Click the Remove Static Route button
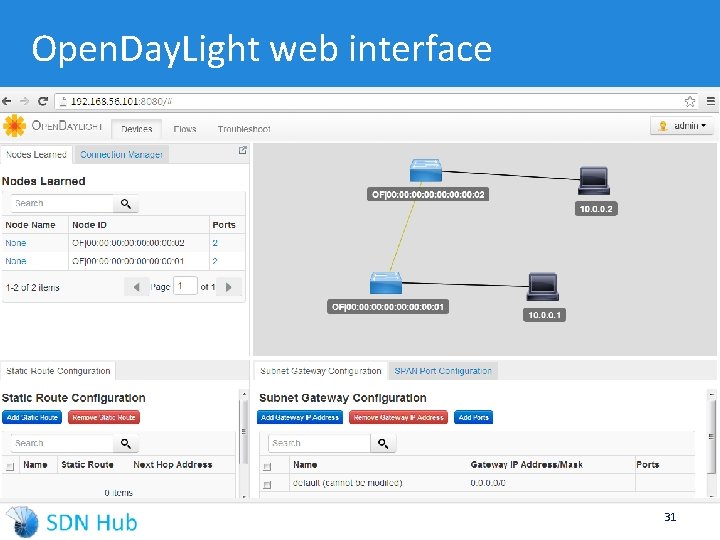 click(x=104, y=417)
